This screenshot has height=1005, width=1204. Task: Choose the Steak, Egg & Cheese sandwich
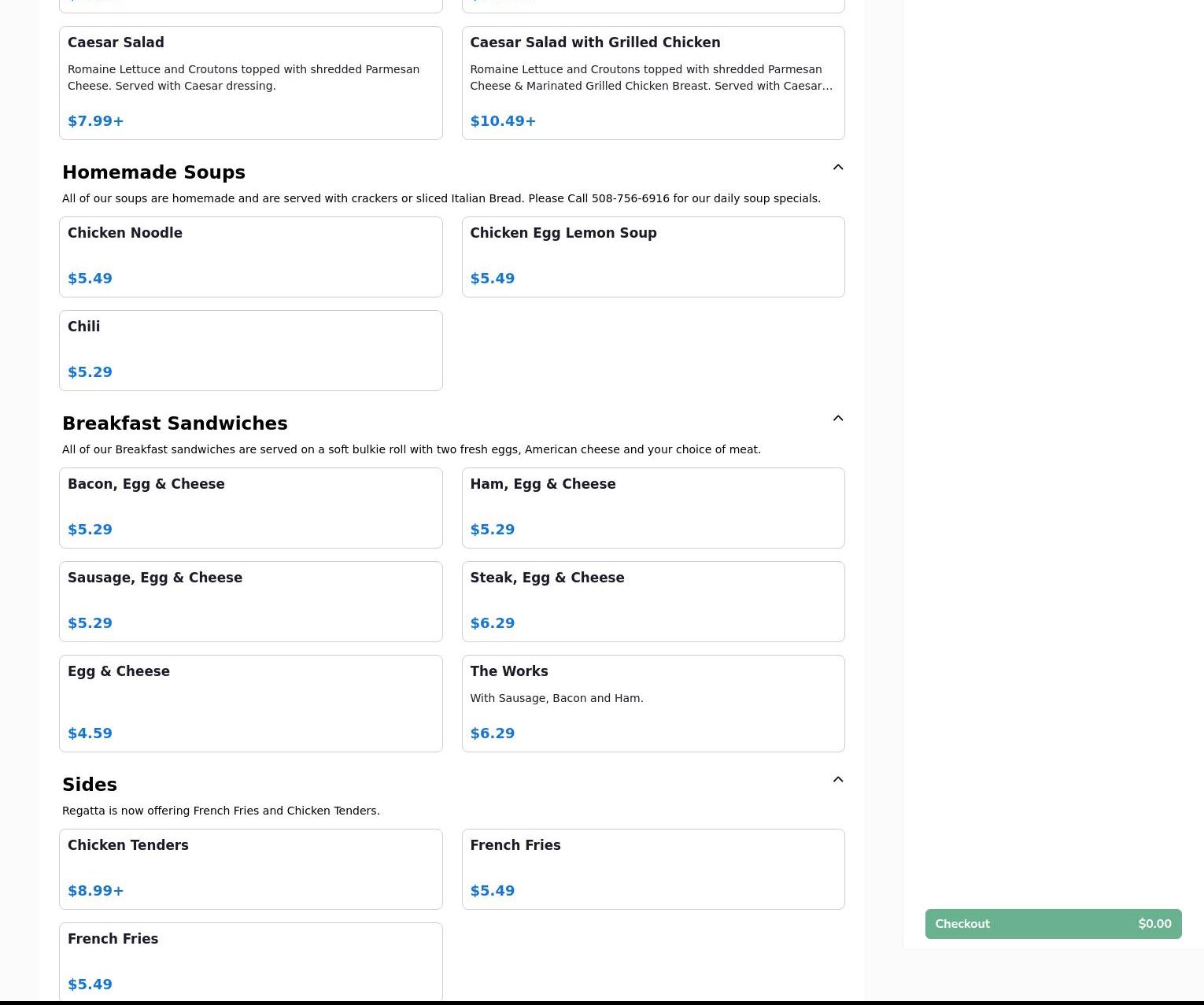pyautogui.click(x=652, y=601)
